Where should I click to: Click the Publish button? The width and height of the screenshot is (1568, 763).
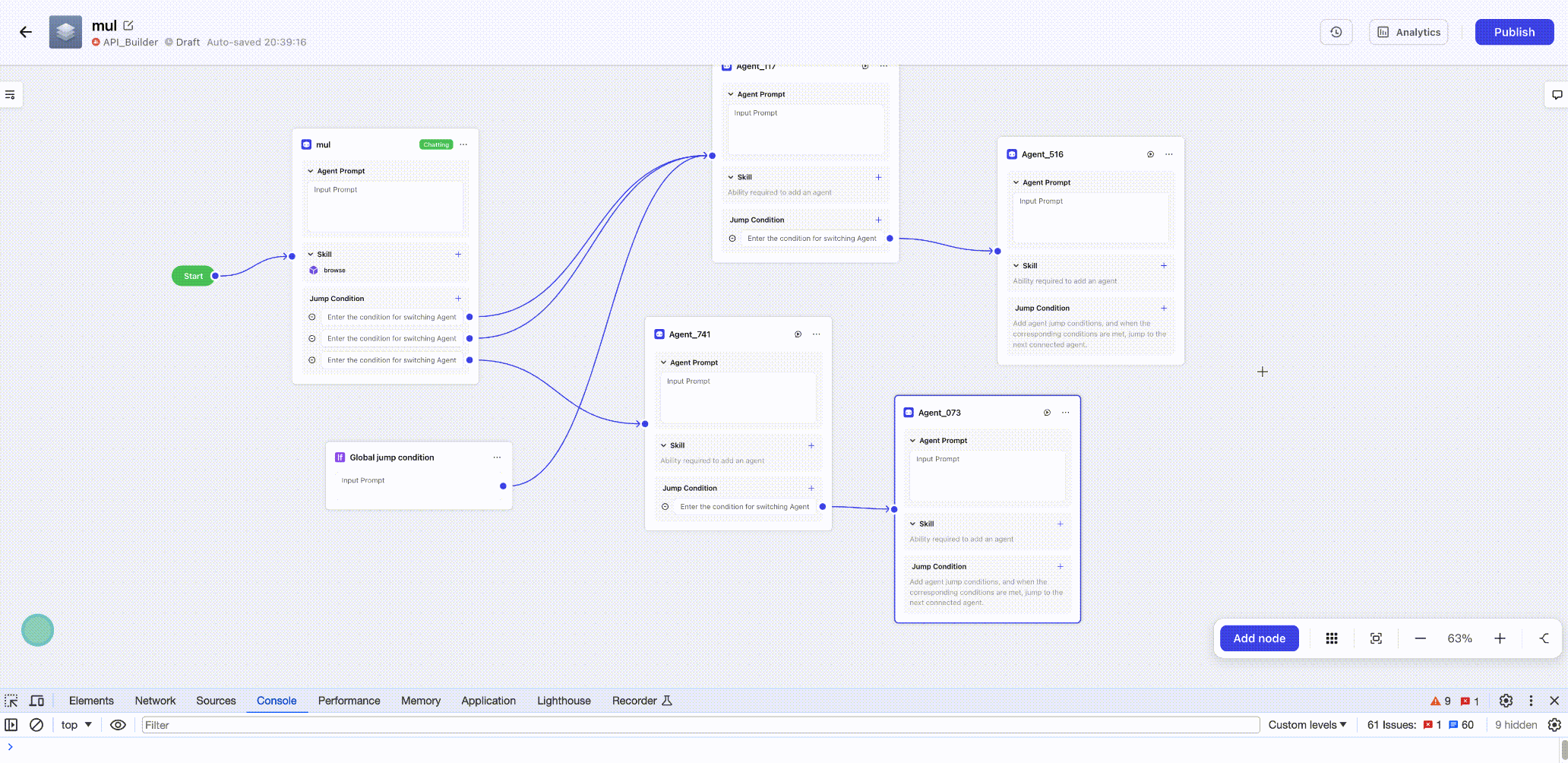(x=1514, y=32)
